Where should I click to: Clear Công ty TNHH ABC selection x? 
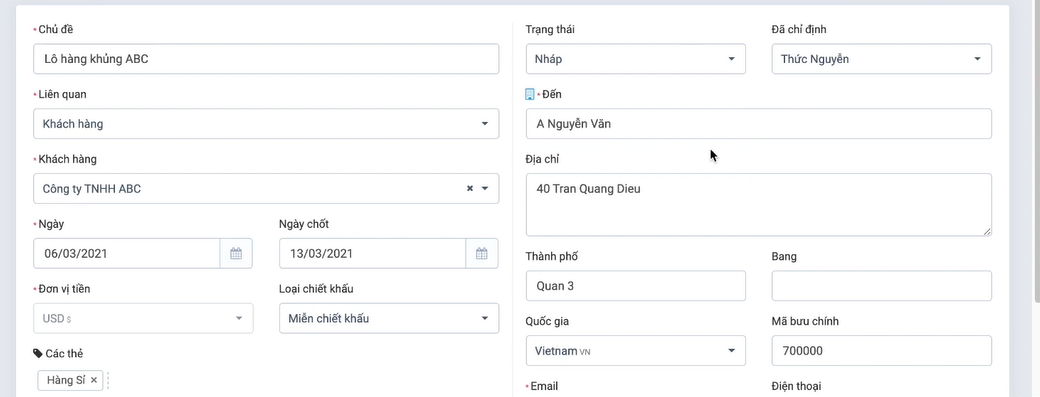470,189
